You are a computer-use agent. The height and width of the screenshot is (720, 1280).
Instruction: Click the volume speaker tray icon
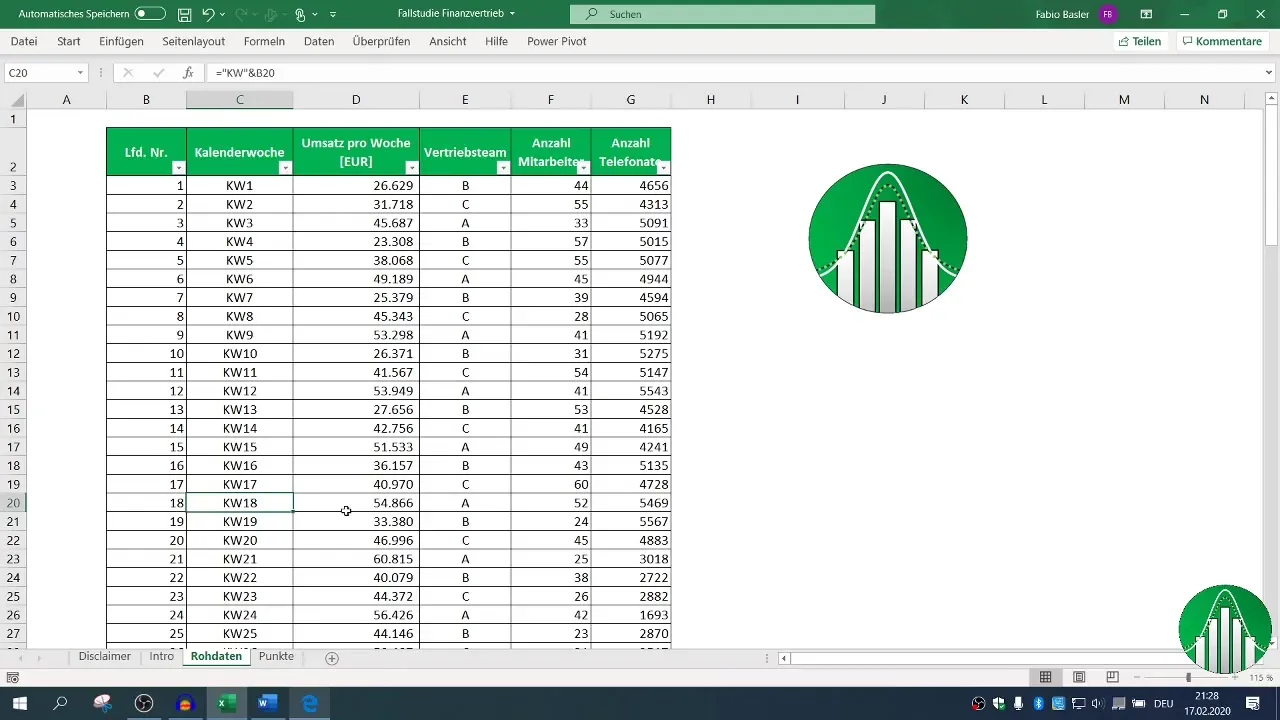1097,703
